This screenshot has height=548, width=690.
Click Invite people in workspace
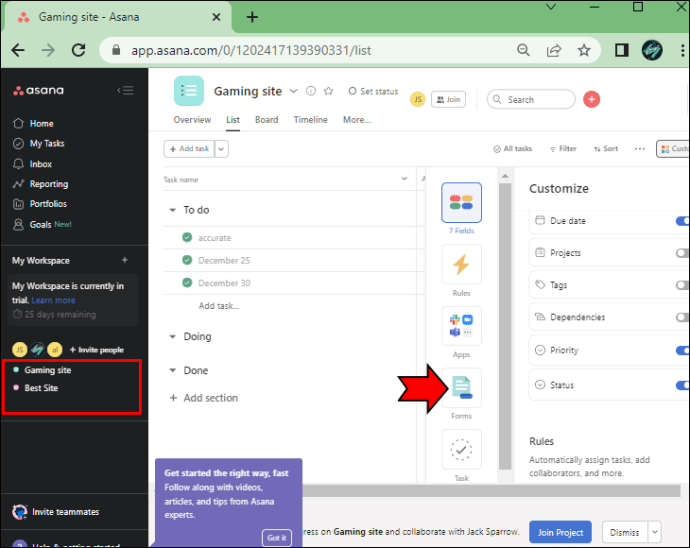[x=97, y=350]
